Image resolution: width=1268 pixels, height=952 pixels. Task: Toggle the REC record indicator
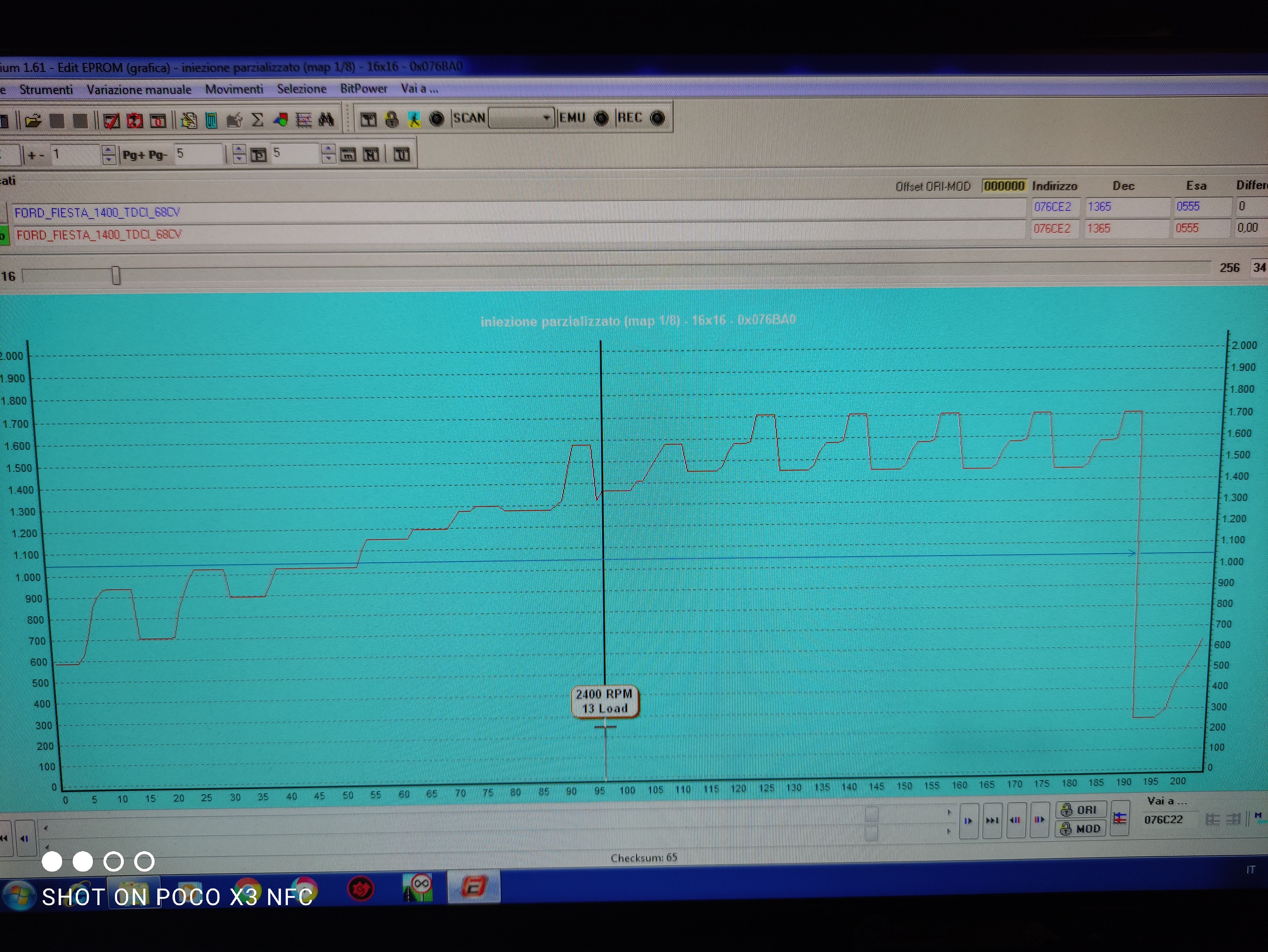[x=658, y=118]
